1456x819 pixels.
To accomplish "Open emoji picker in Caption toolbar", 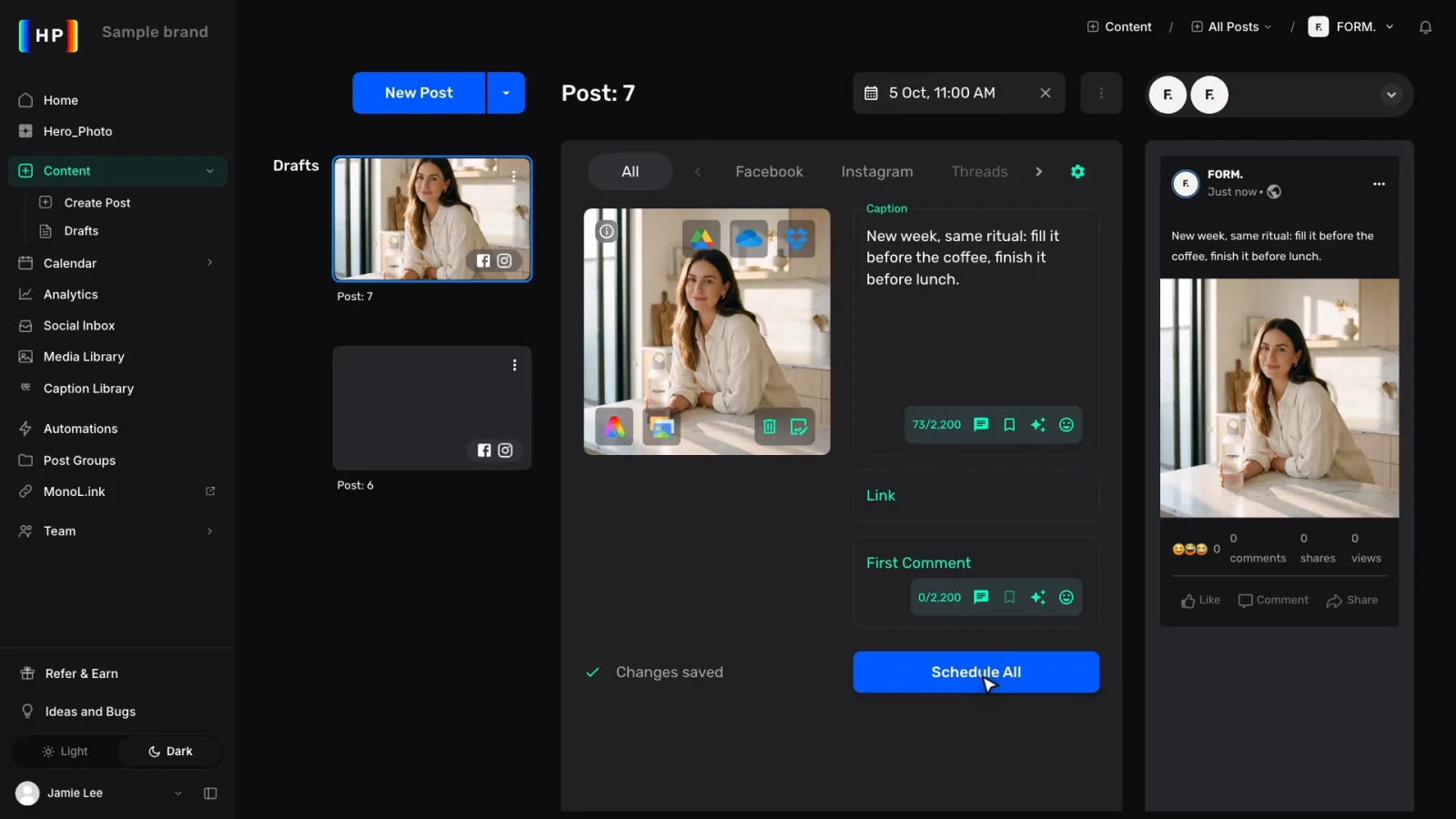I will click(x=1067, y=424).
